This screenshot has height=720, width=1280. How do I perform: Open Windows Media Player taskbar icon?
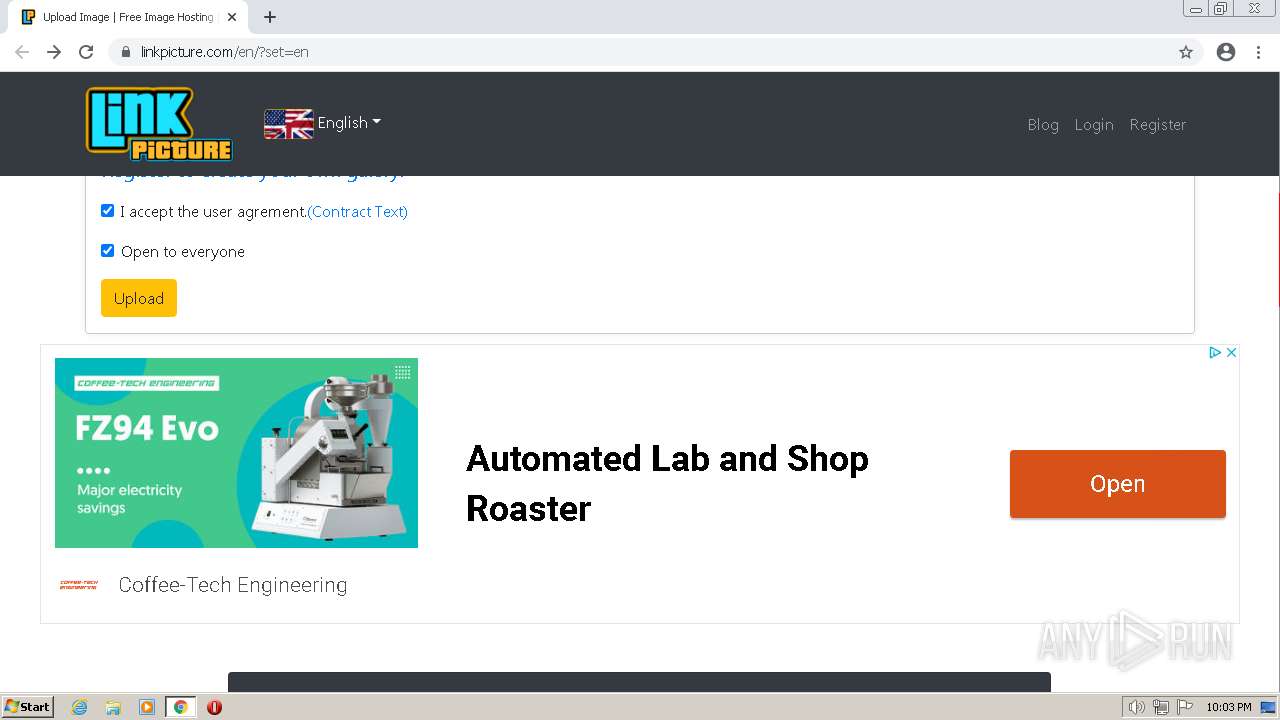point(147,707)
